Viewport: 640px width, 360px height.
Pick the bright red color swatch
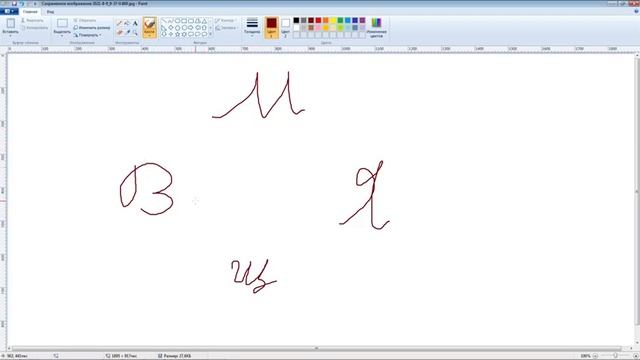tap(318, 20)
